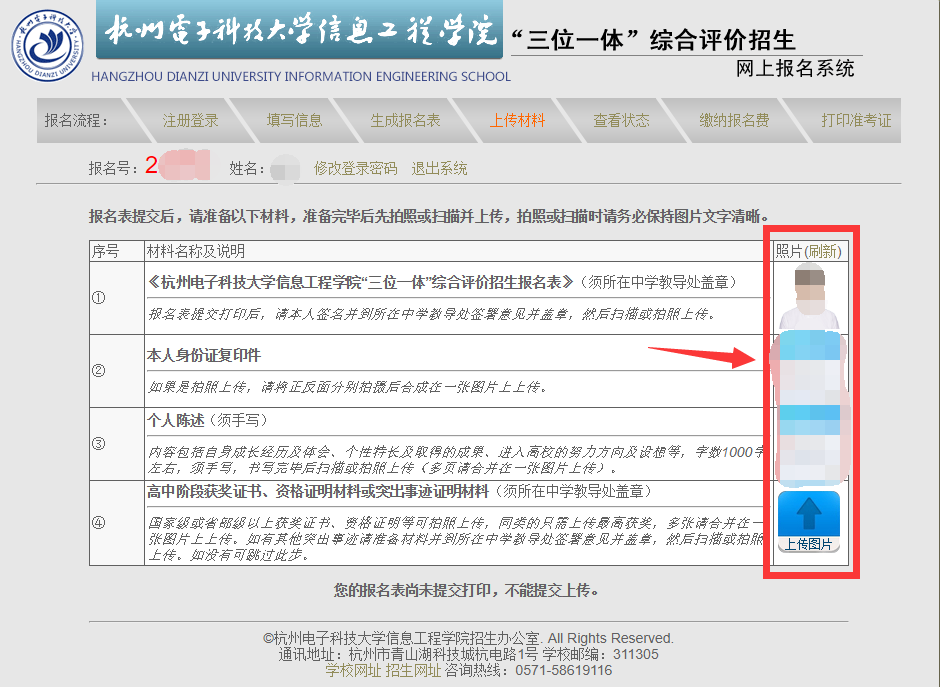Screen dimensions: 940x687
Task: Click the bold instruction line above table
Action: point(429,216)
